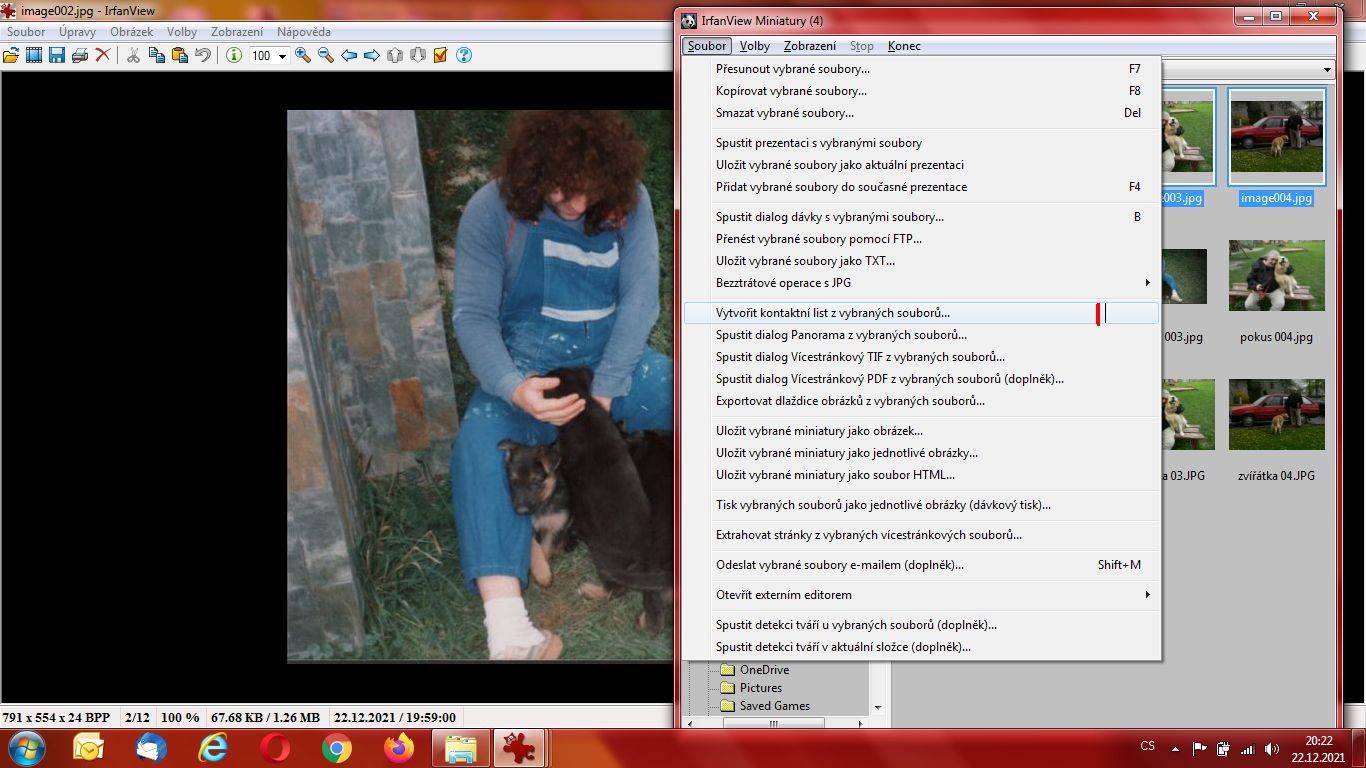Select the Pictures folder in the tree
This screenshot has height=768, width=1366.
tap(761, 688)
